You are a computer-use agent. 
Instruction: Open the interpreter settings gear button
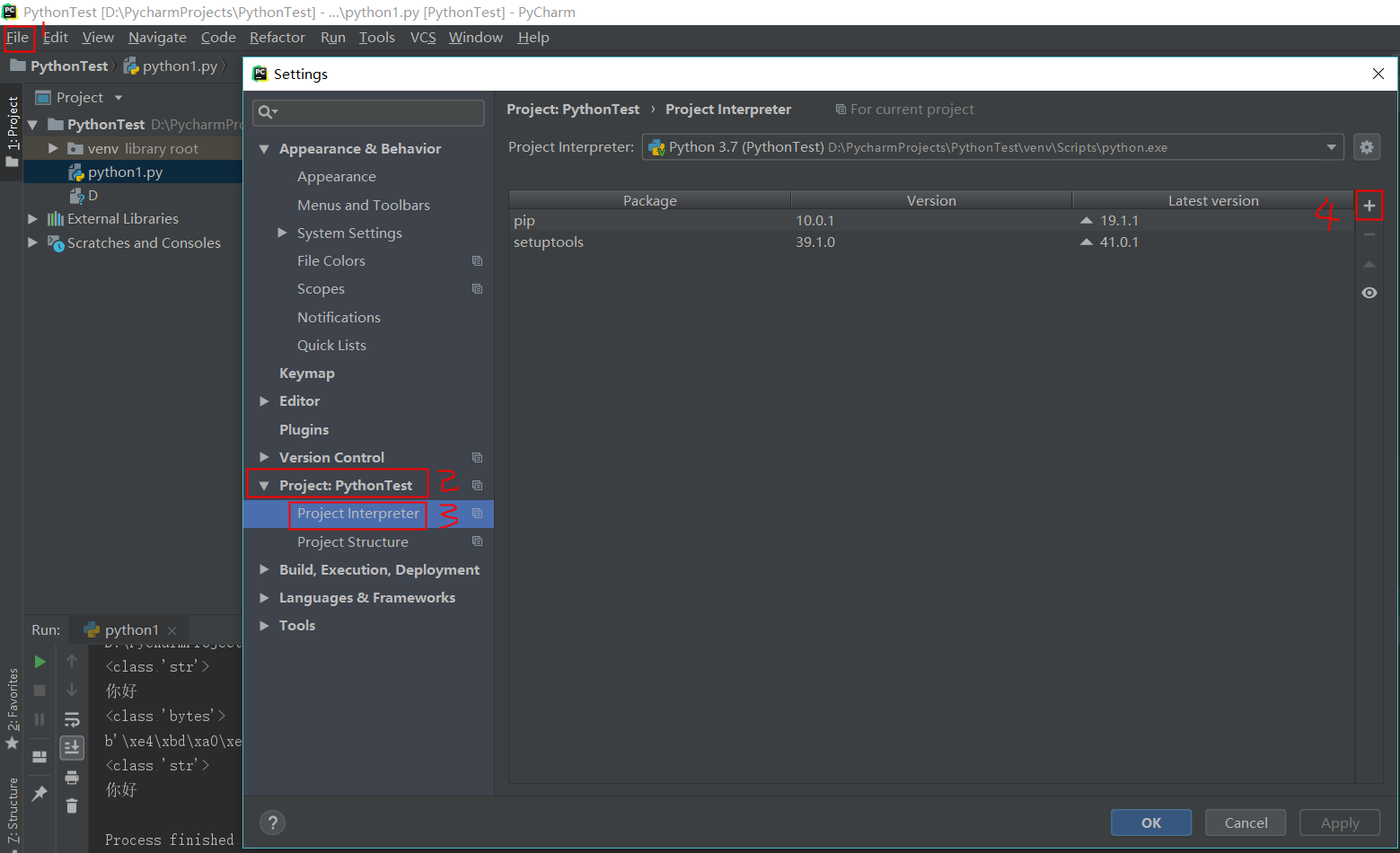[1367, 147]
